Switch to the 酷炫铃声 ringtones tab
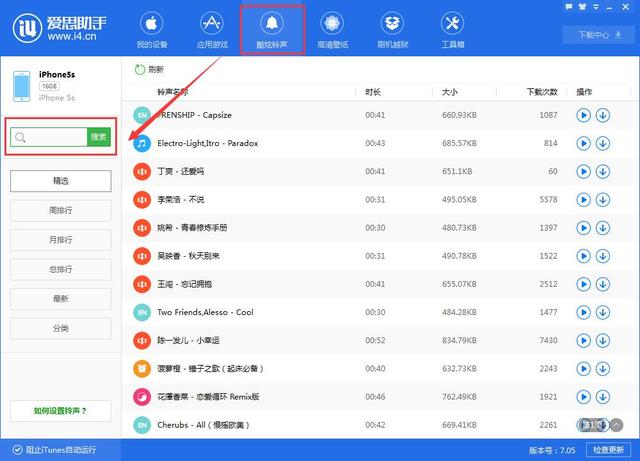640x461 pixels. (272, 30)
